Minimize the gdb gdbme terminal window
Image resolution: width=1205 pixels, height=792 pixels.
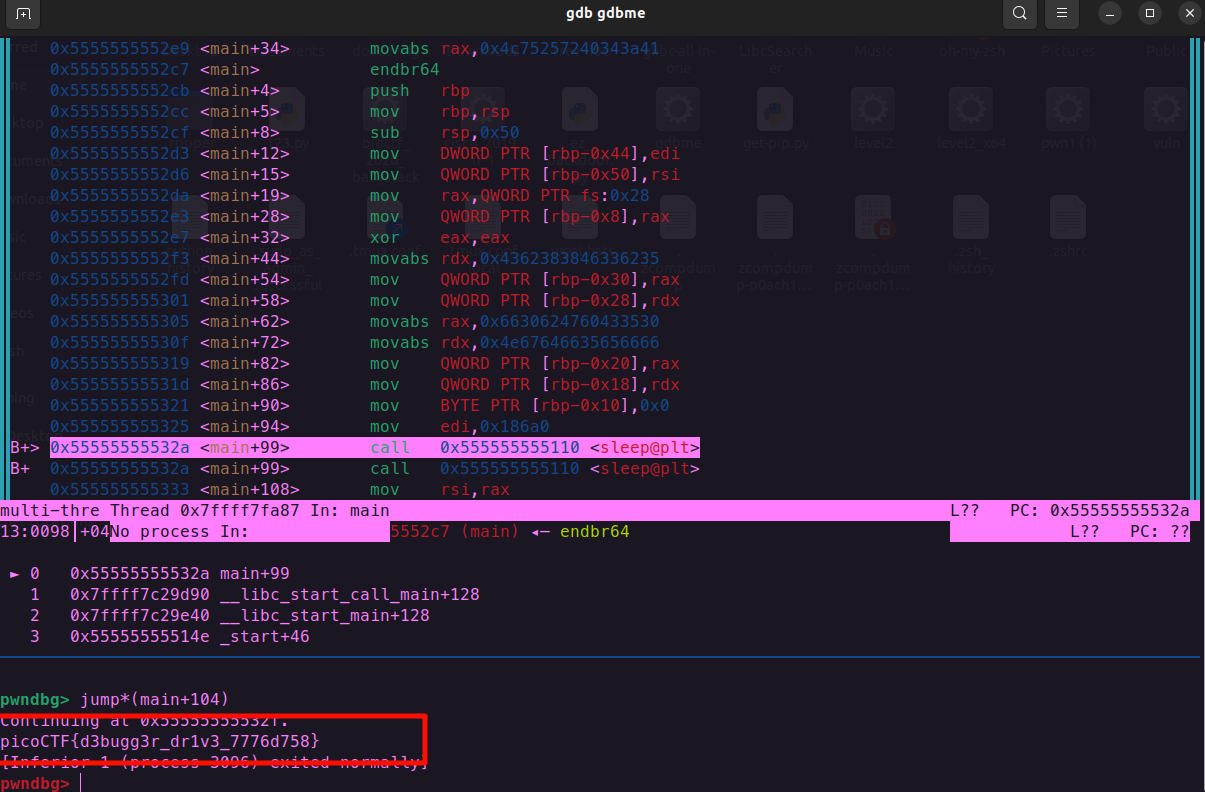tap(1111, 14)
